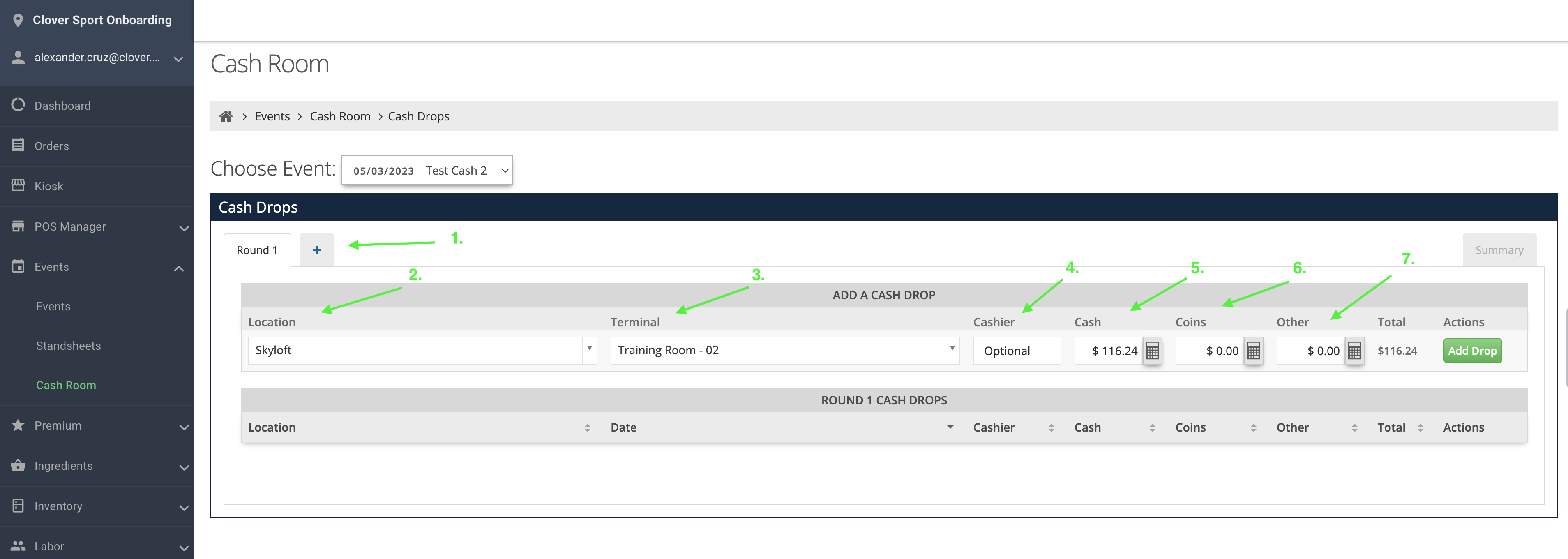Click the green Add Drop button
This screenshot has width=1568, height=559.
pyautogui.click(x=1472, y=351)
